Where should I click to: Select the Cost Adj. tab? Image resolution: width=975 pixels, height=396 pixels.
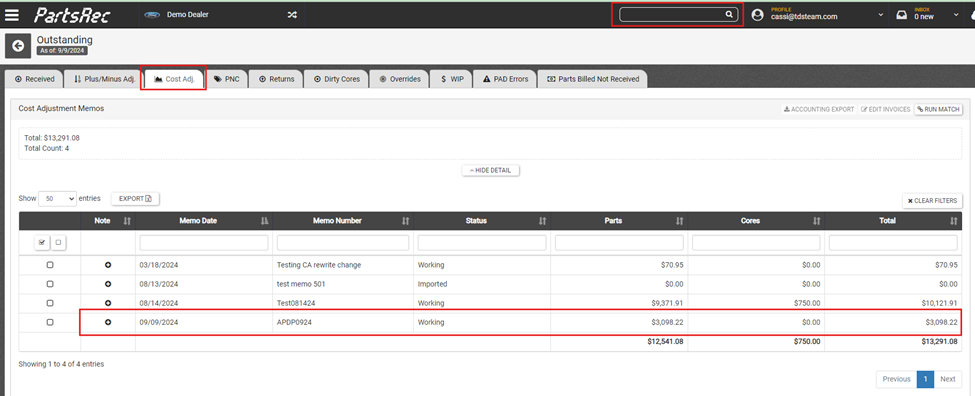click(x=174, y=79)
